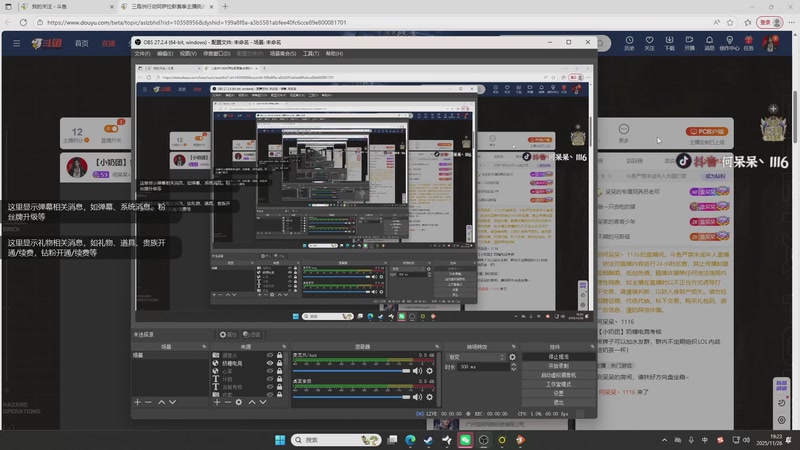Mute the 桌面音频 desktop audio channel
Viewport: 800px width, 450px height.
[417, 397]
